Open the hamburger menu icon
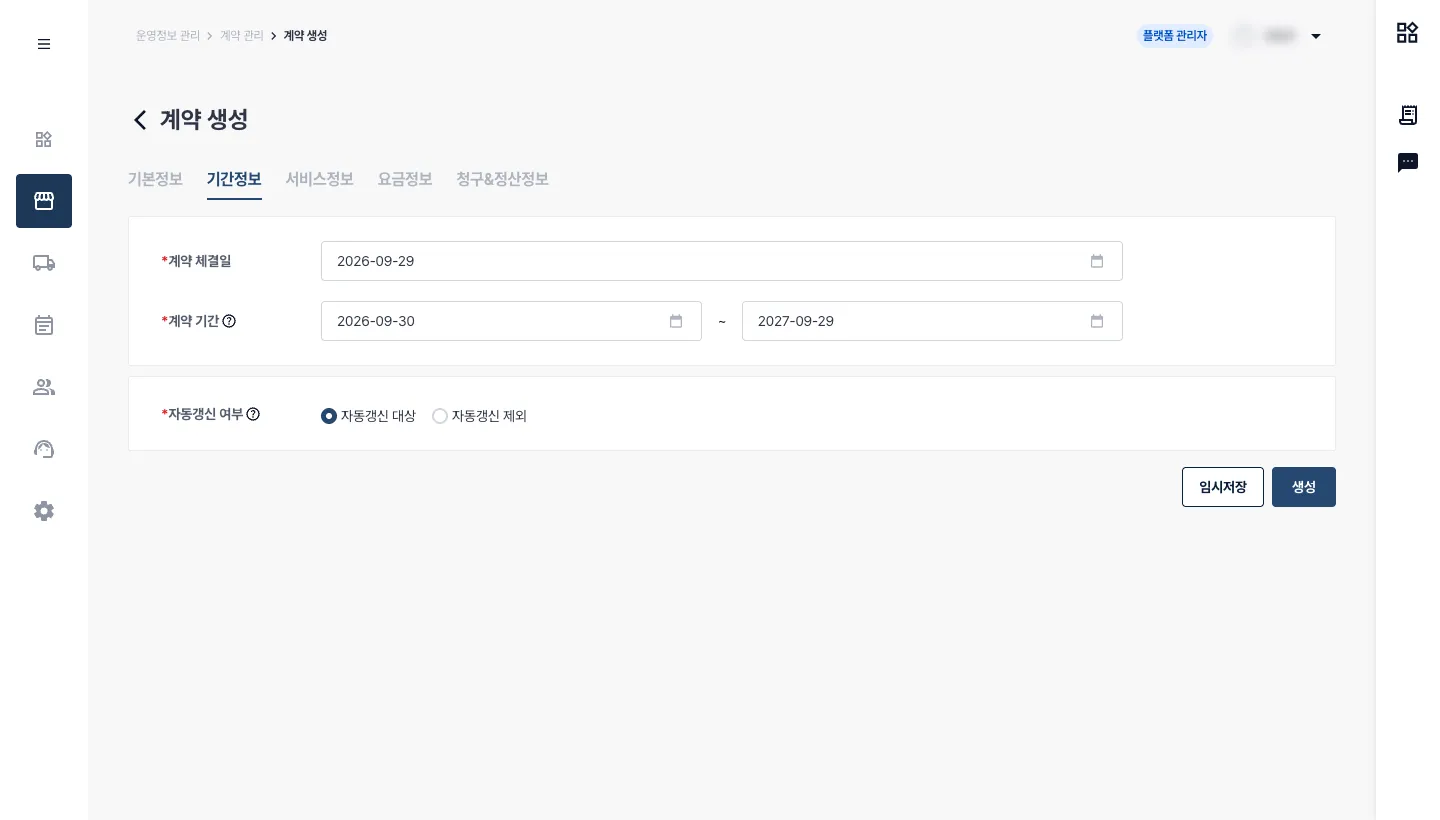Viewport: 1440px width, 820px height. click(44, 44)
